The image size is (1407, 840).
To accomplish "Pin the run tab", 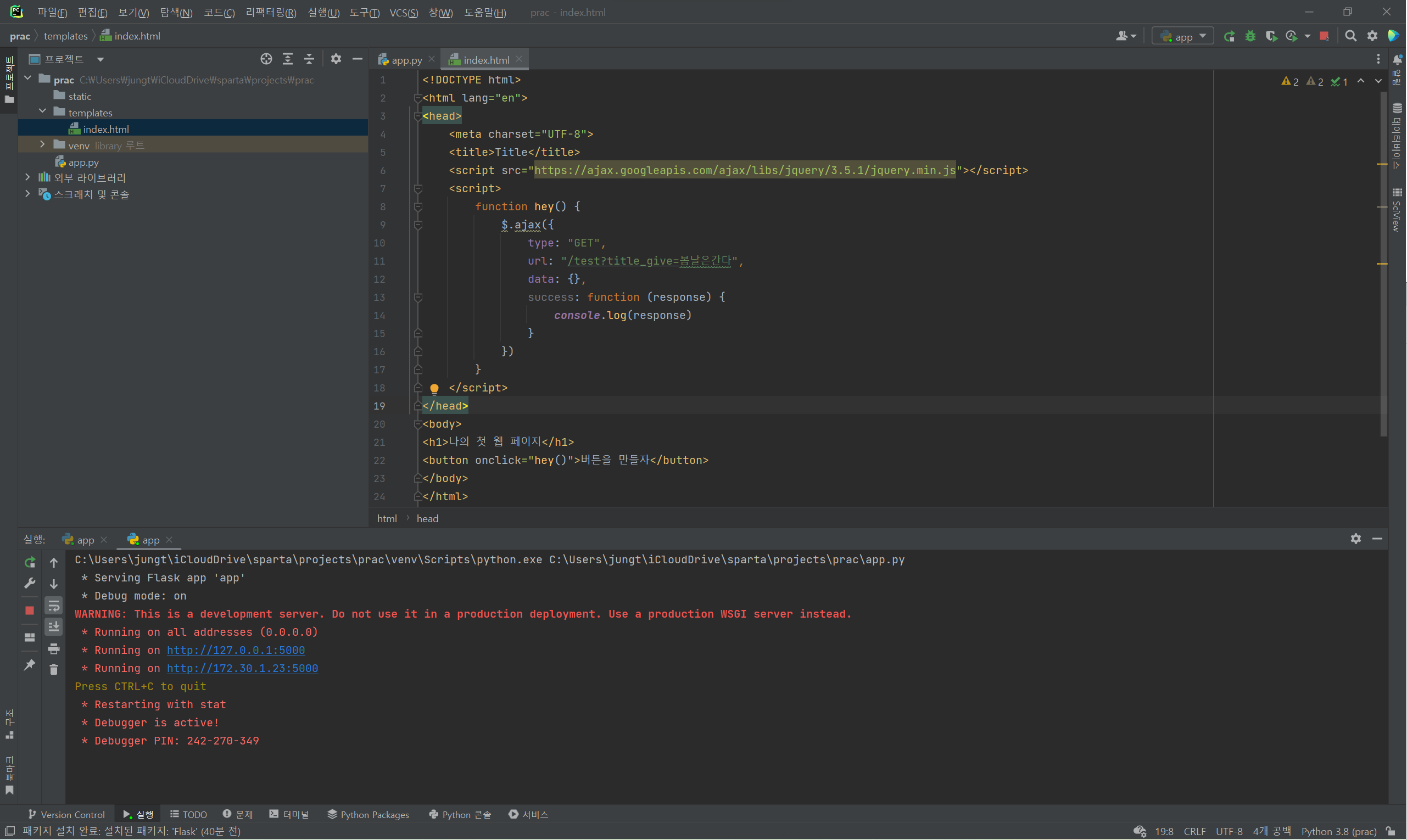I will (x=30, y=664).
